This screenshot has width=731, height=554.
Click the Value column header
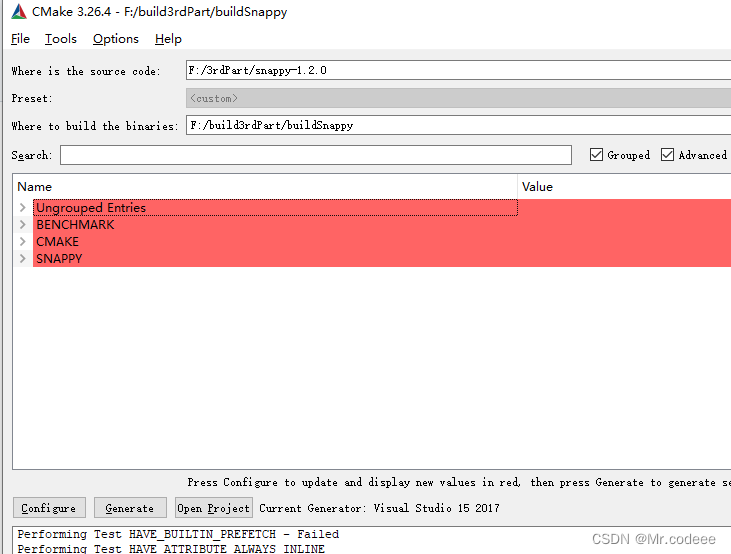(x=624, y=187)
